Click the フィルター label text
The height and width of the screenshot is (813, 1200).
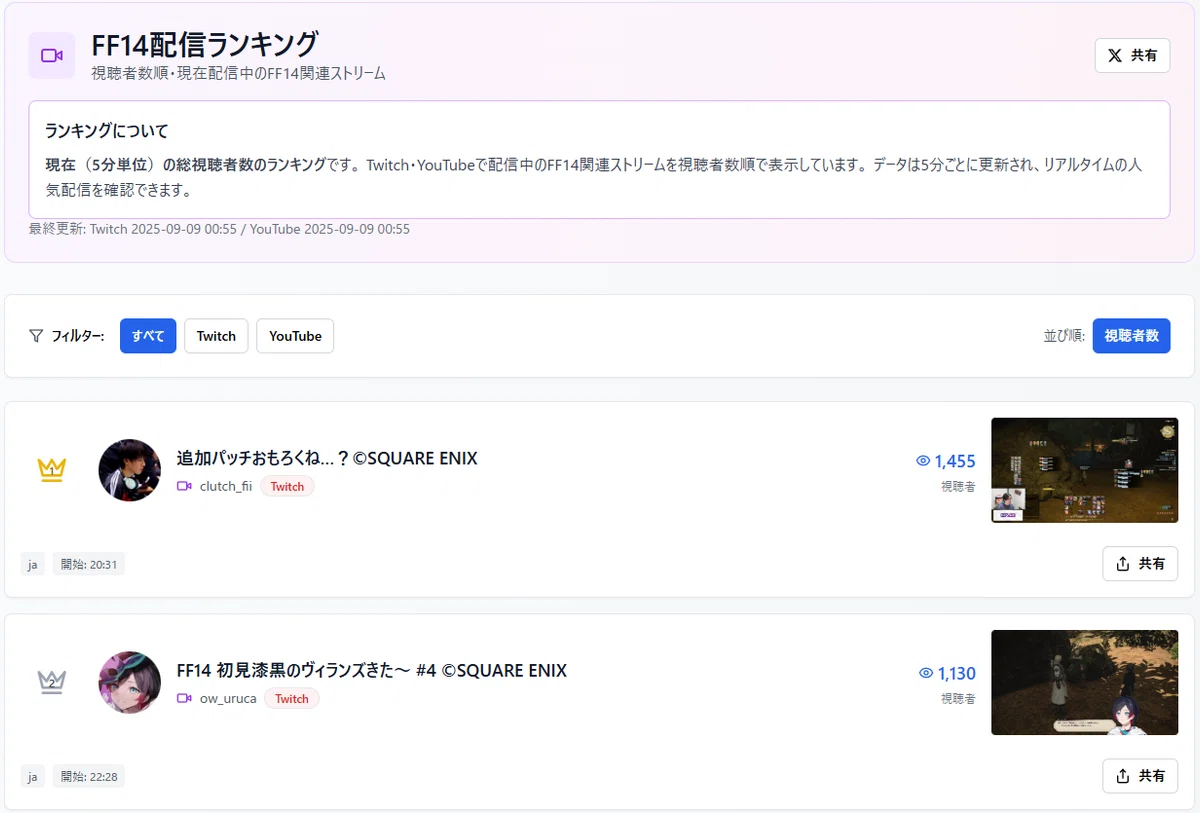[x=78, y=336]
